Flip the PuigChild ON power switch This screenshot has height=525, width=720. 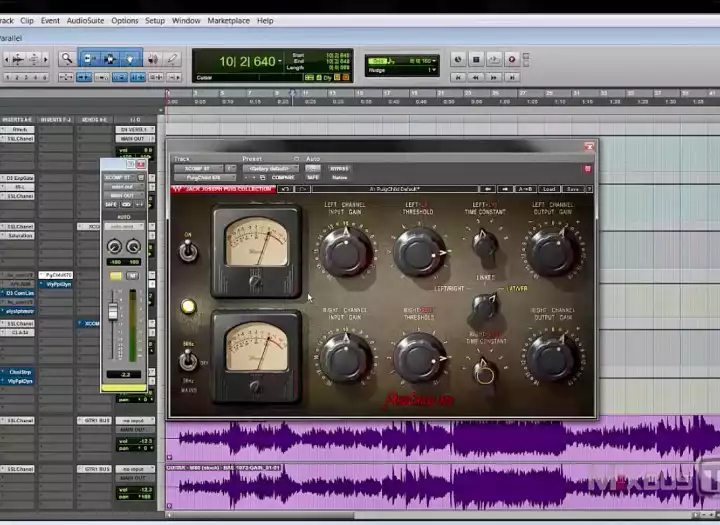pos(188,250)
